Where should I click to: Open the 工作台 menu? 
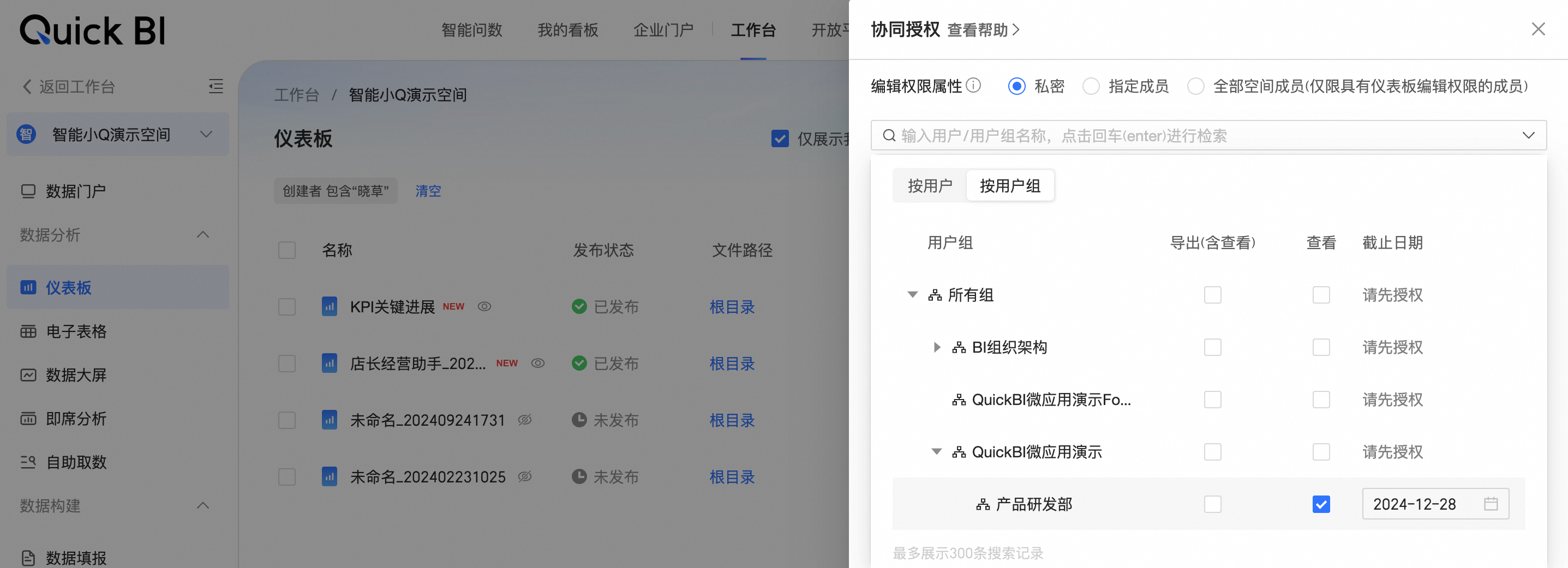pos(753,30)
